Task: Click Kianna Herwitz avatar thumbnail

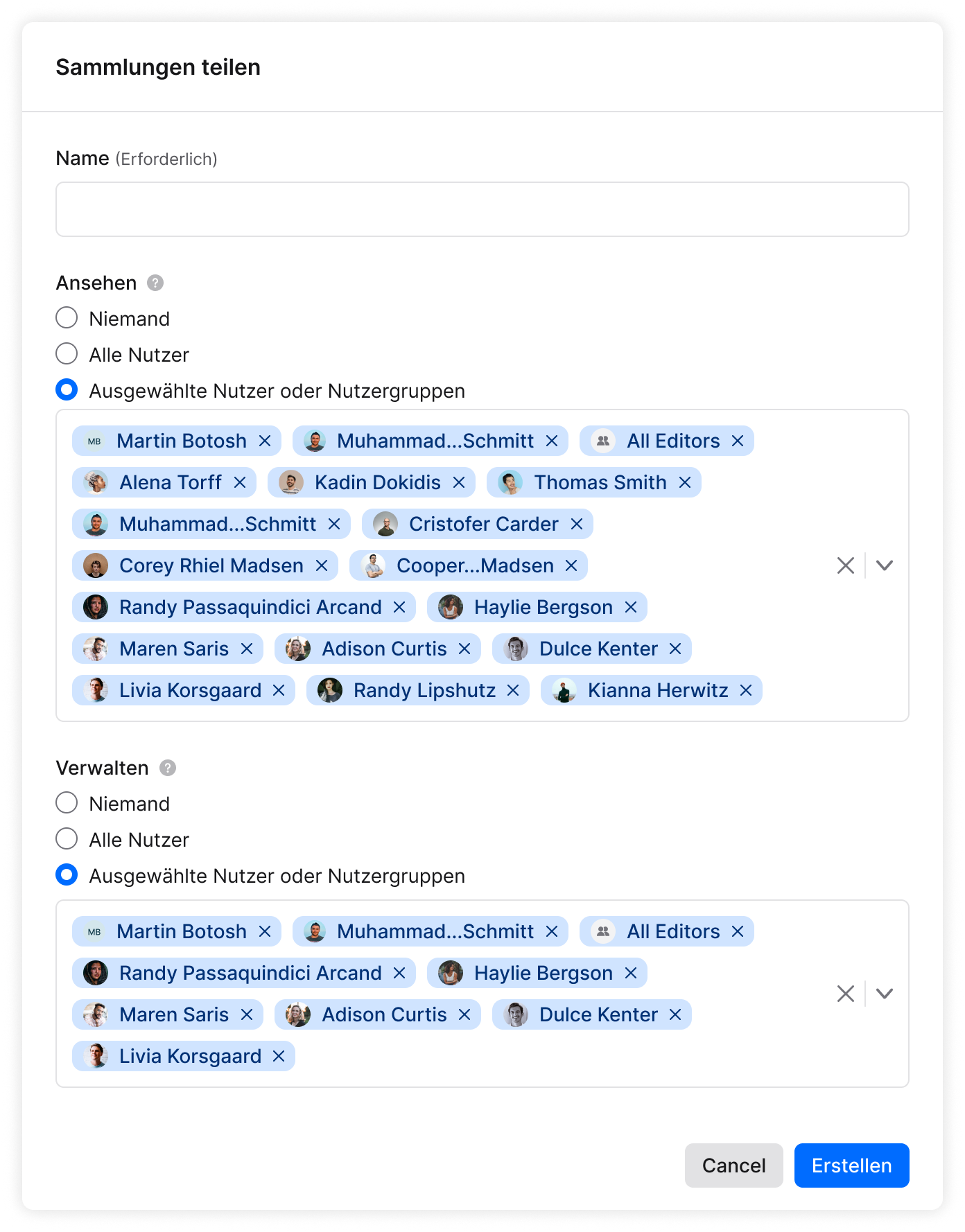Action: (x=564, y=690)
